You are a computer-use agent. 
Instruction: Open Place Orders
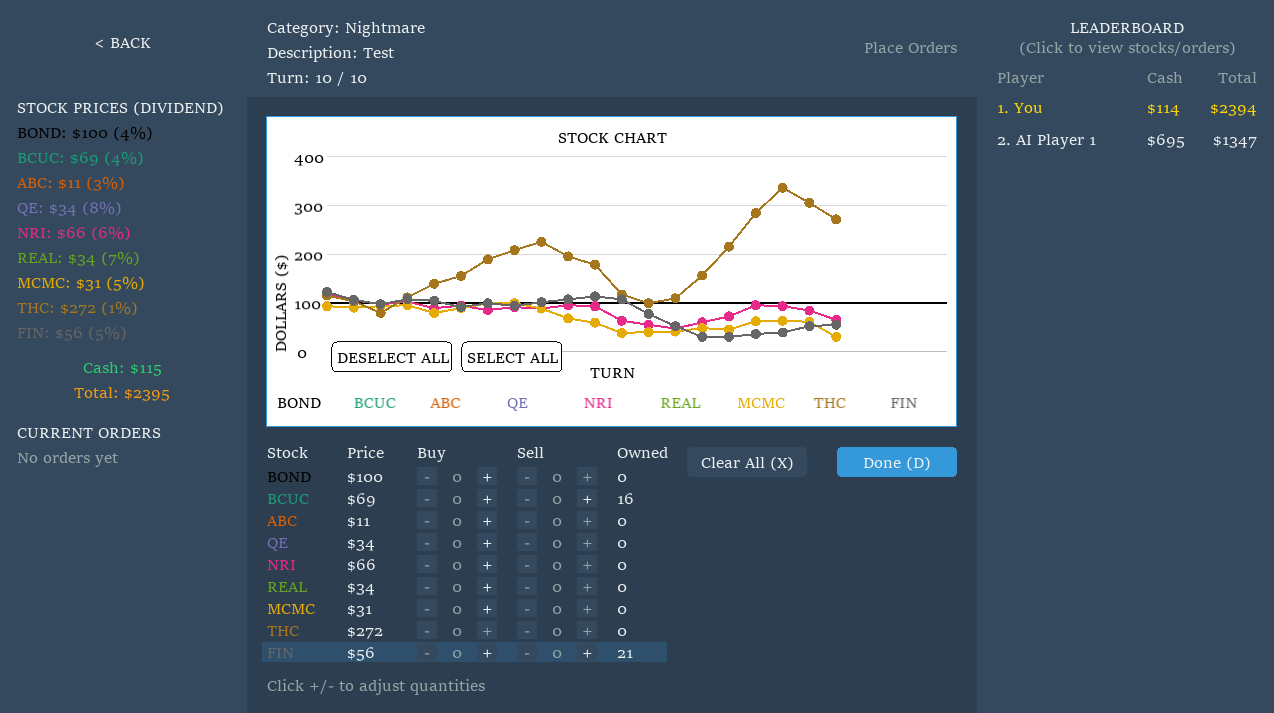tap(910, 48)
